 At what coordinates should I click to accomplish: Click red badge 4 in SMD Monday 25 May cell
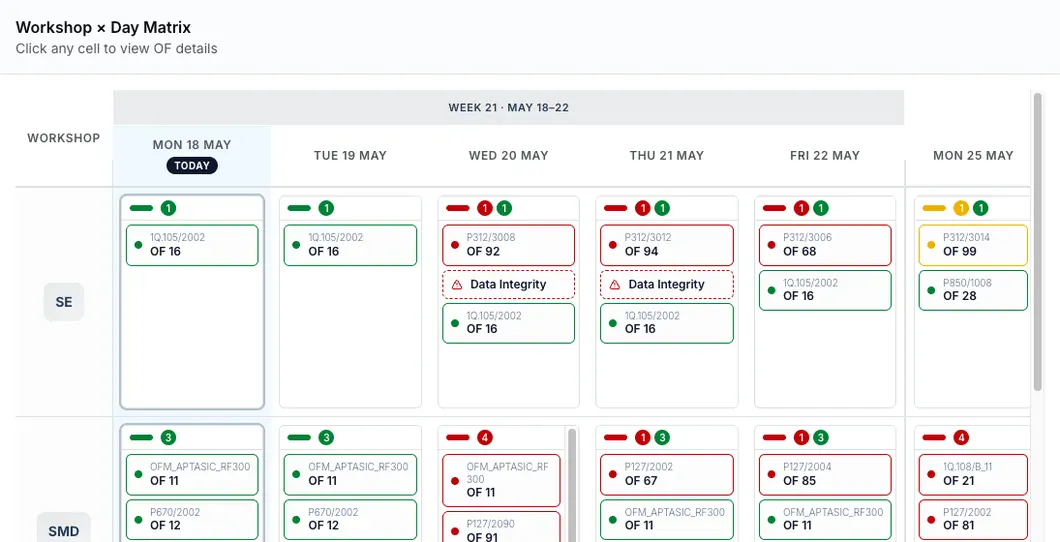(x=961, y=437)
